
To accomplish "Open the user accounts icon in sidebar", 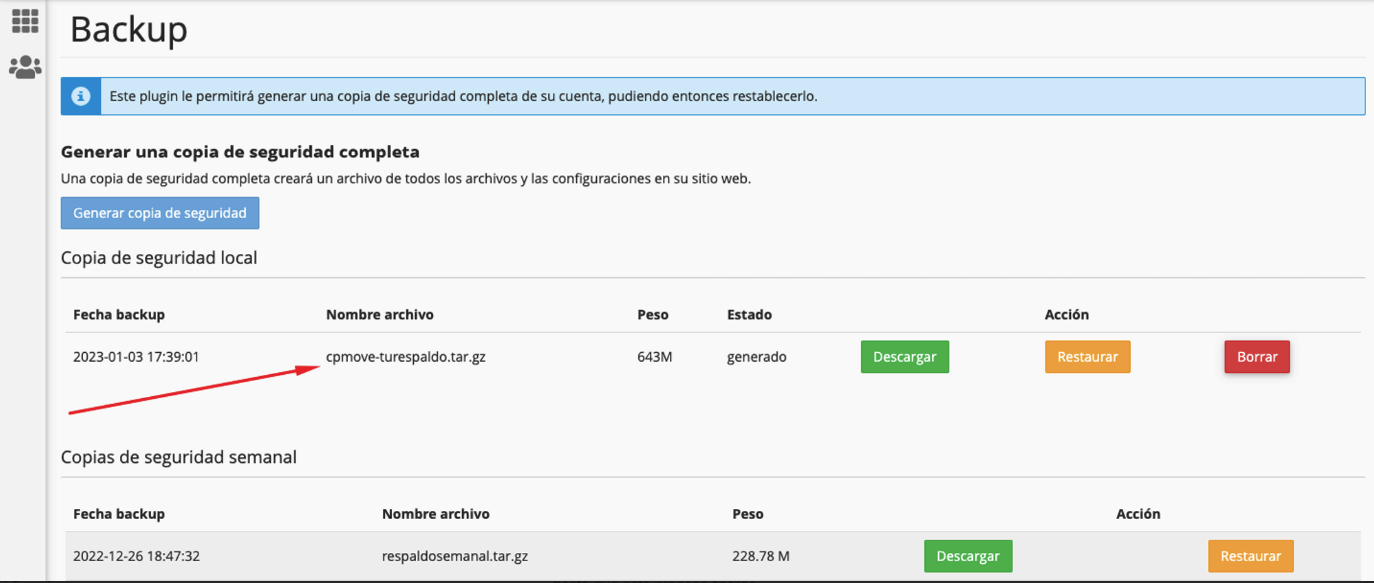I will pos(25,67).
